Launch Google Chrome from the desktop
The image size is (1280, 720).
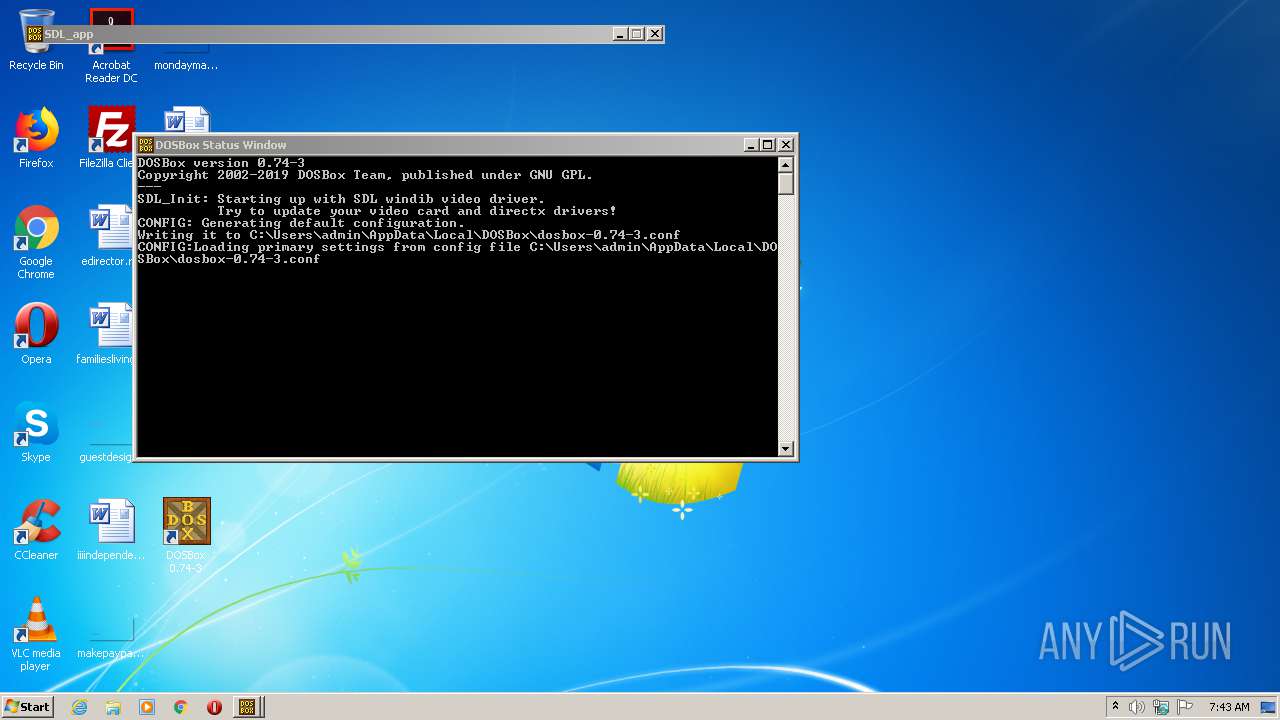pos(36,242)
